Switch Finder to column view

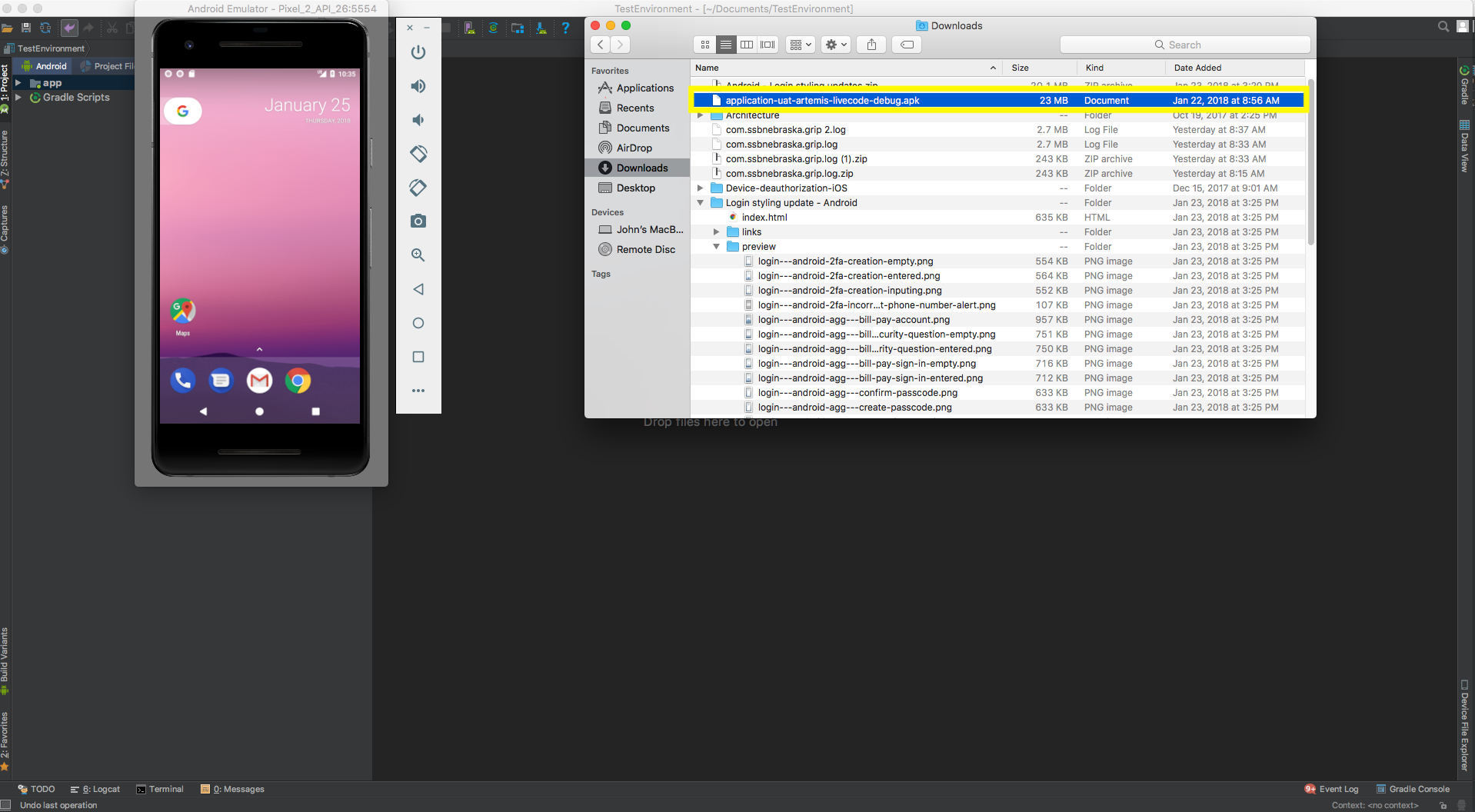pos(746,44)
